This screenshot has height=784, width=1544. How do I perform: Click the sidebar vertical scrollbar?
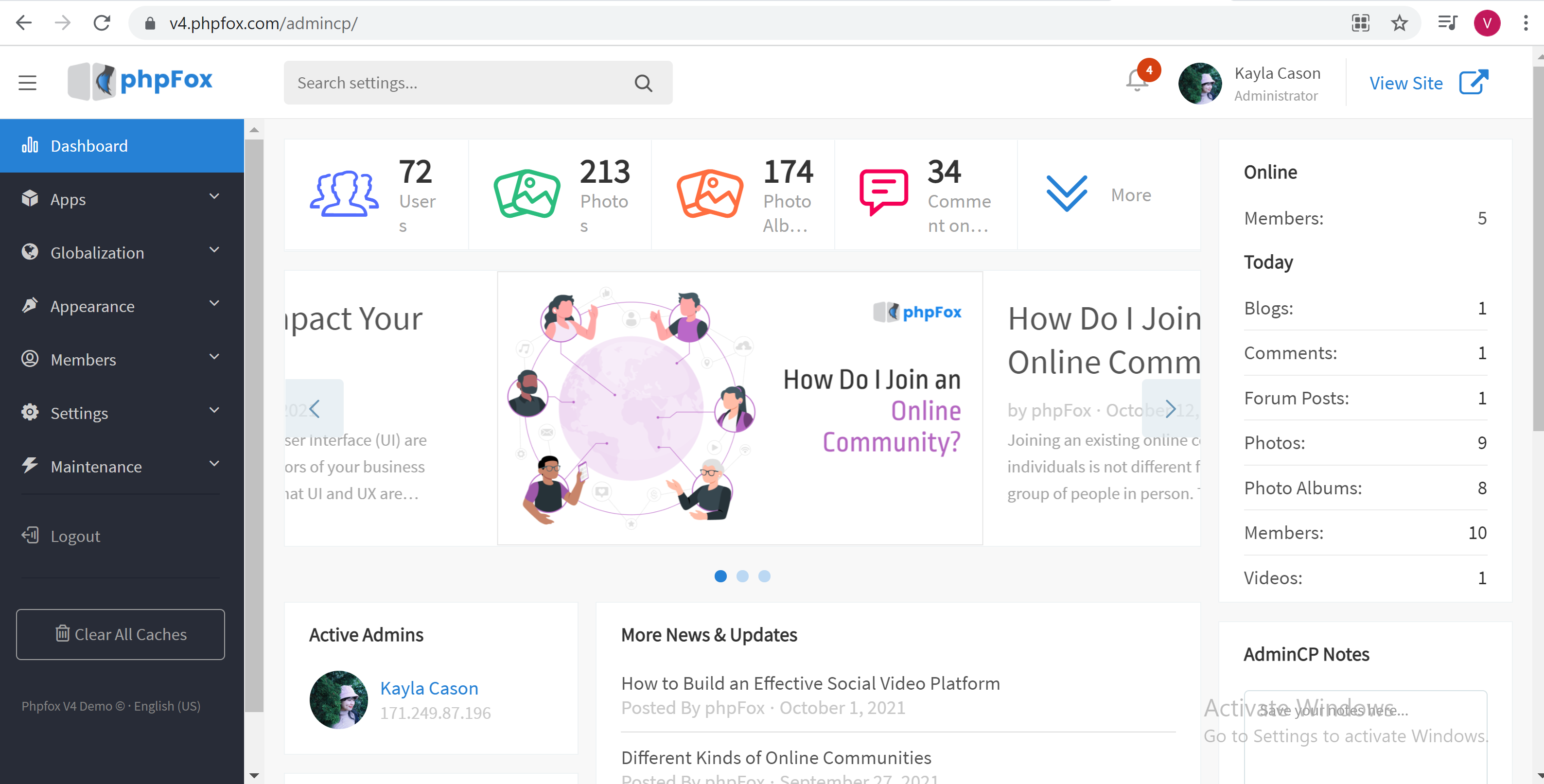click(x=254, y=426)
